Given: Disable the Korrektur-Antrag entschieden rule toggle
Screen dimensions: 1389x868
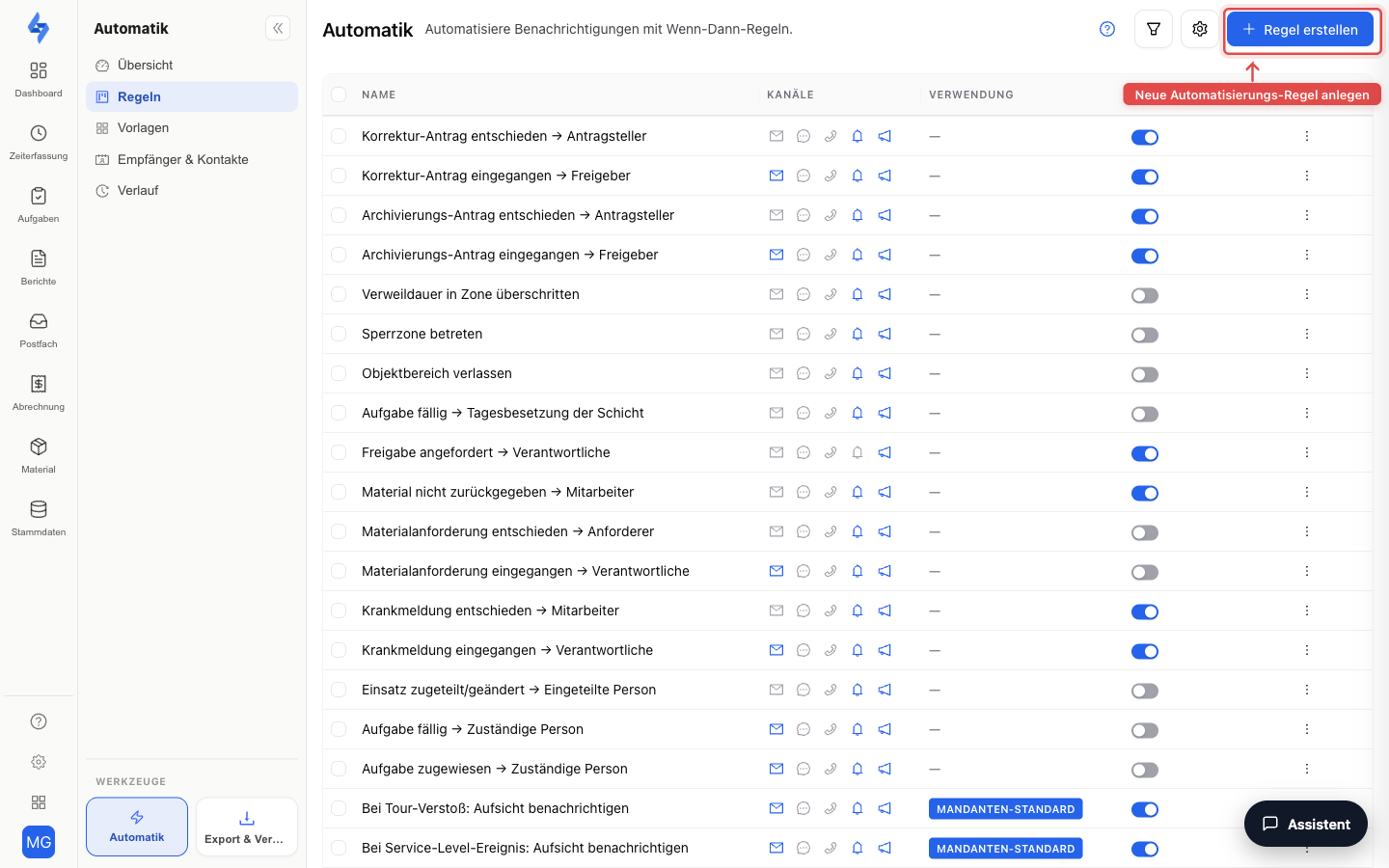Looking at the screenshot, I should tap(1145, 137).
